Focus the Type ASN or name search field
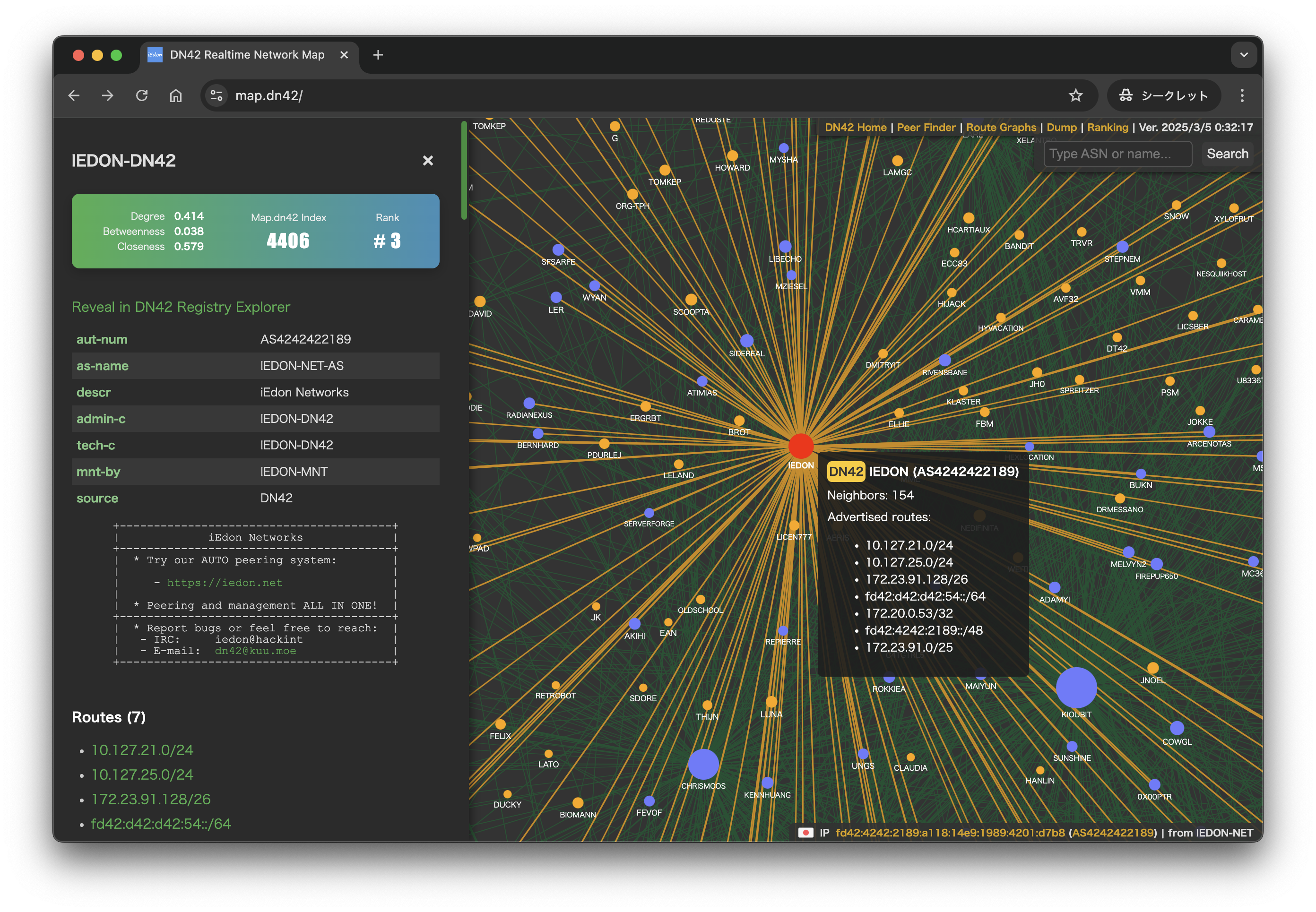The image size is (1316, 912). (1117, 154)
